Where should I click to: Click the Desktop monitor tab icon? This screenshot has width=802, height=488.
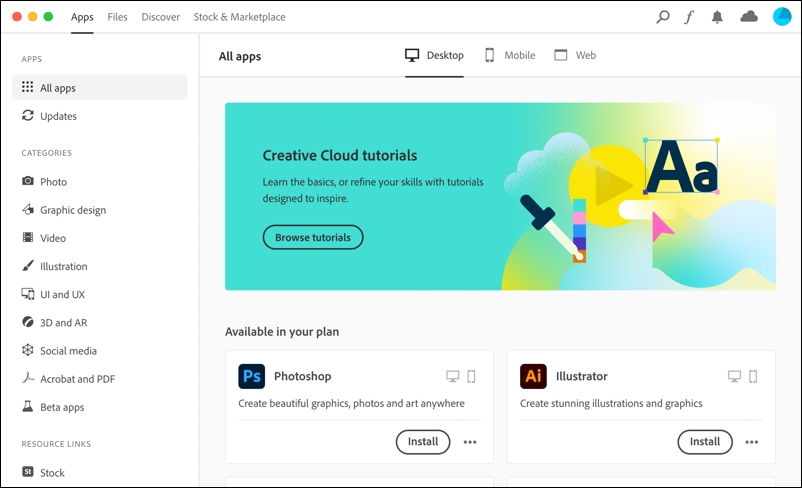[412, 55]
